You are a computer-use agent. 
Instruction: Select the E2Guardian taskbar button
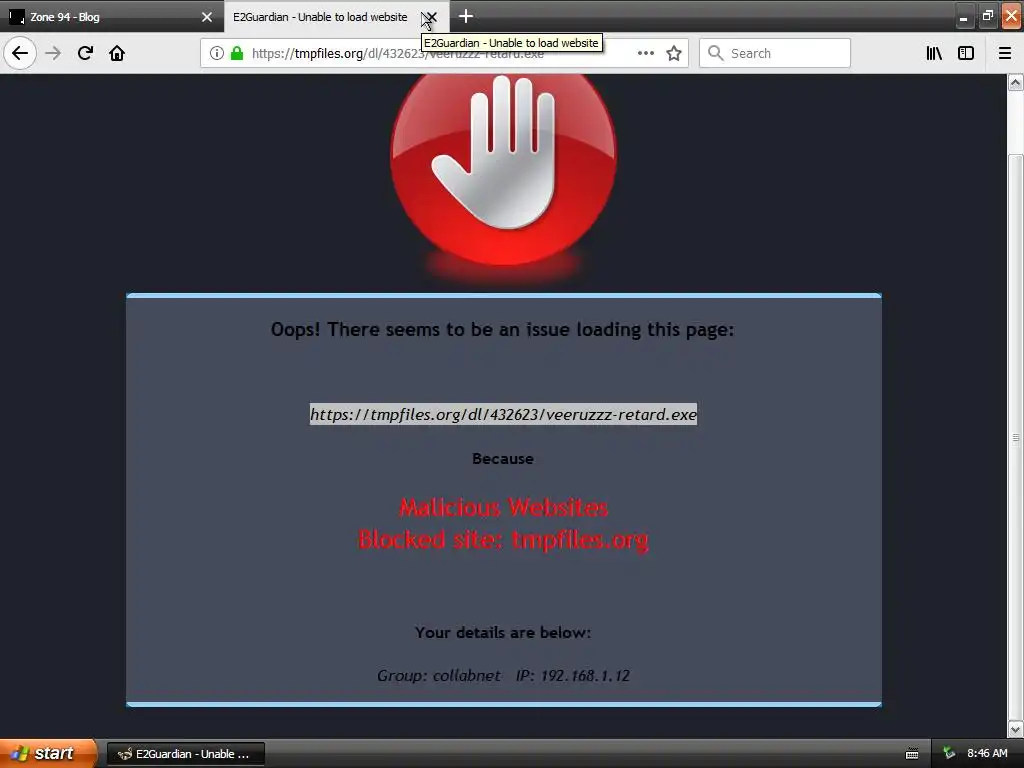[186, 754]
